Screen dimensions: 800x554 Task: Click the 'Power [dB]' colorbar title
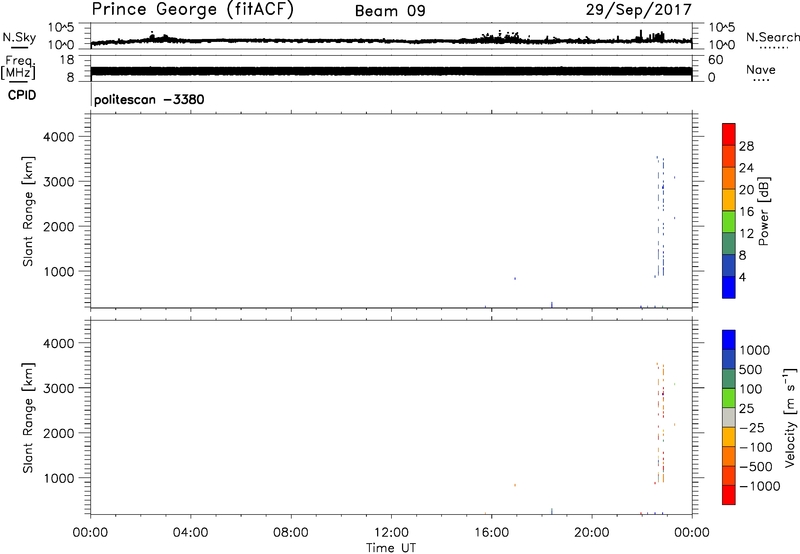pyautogui.click(x=763, y=211)
